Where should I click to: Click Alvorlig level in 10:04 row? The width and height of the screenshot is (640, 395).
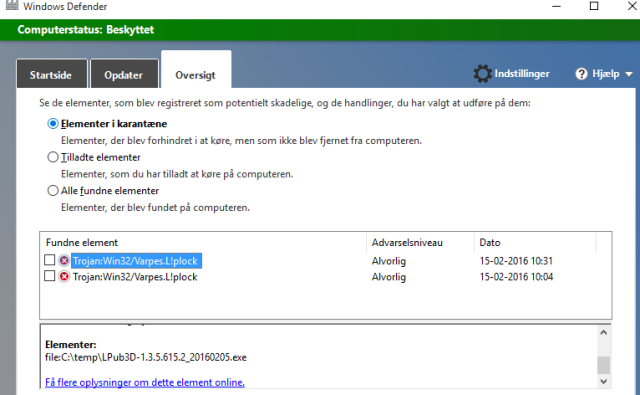pos(389,277)
